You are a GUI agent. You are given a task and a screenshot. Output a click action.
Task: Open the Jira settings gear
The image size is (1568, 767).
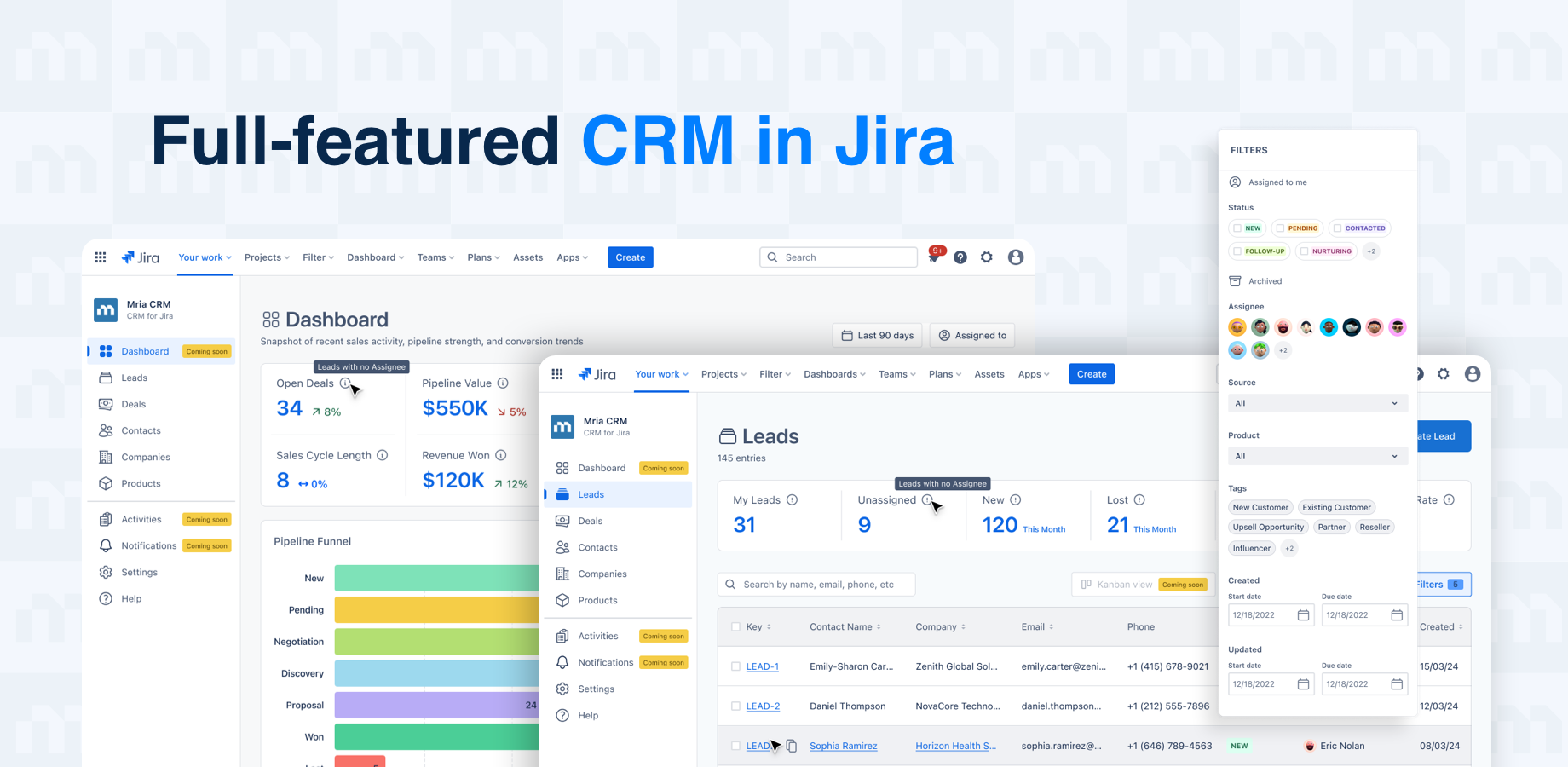pos(1444,373)
